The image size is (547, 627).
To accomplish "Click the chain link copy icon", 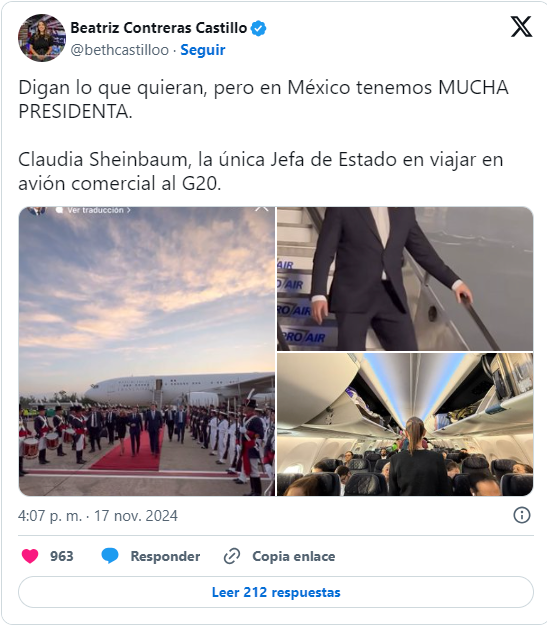I will [232, 556].
